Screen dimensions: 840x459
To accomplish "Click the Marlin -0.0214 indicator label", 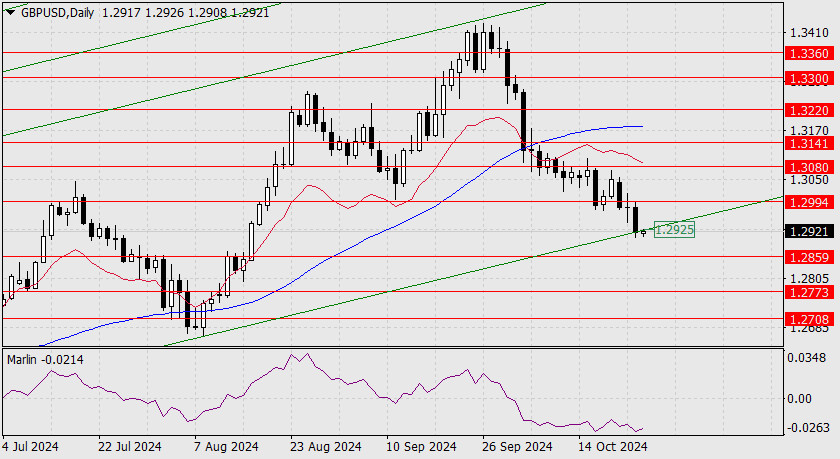I will pyautogui.click(x=45, y=359).
